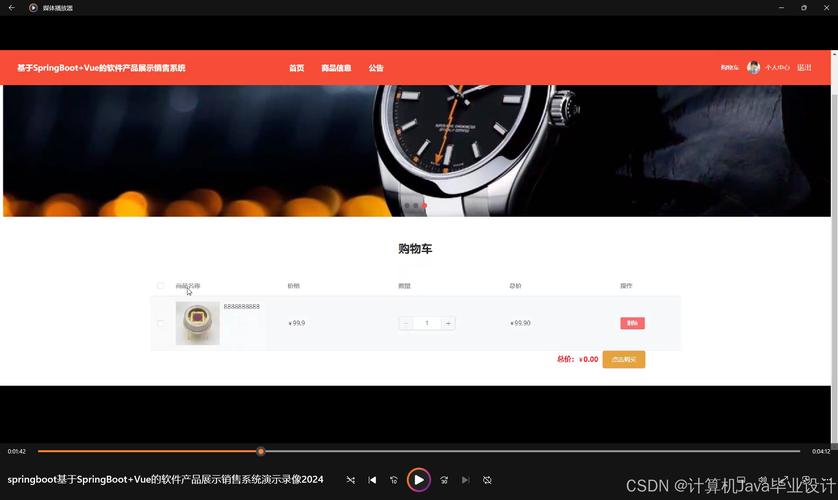Image resolution: width=838 pixels, height=500 pixels.
Task: Click the elapsed time 0:01:42
Action: [x=17, y=451]
